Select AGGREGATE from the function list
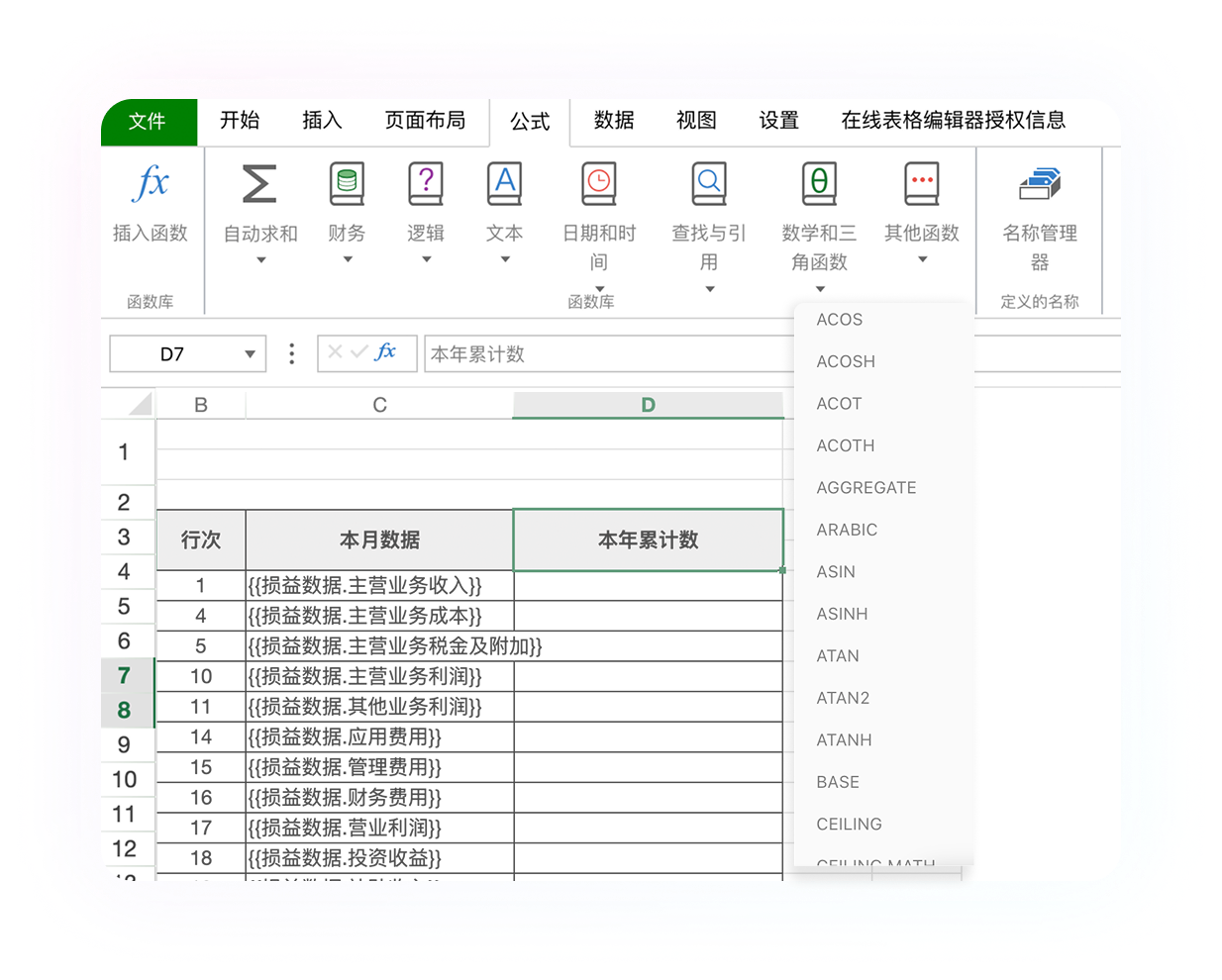 [866, 487]
